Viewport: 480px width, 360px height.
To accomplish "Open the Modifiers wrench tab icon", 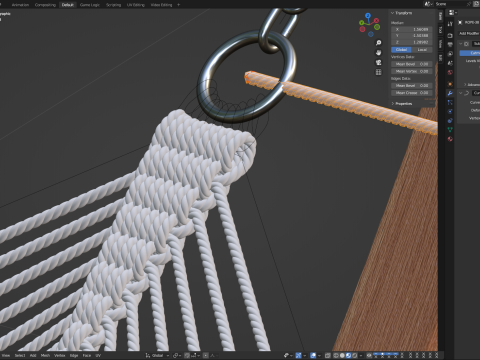I will [450, 93].
